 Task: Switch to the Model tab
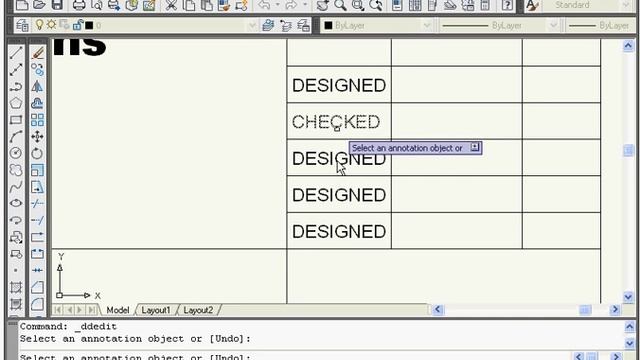pyautogui.click(x=118, y=310)
